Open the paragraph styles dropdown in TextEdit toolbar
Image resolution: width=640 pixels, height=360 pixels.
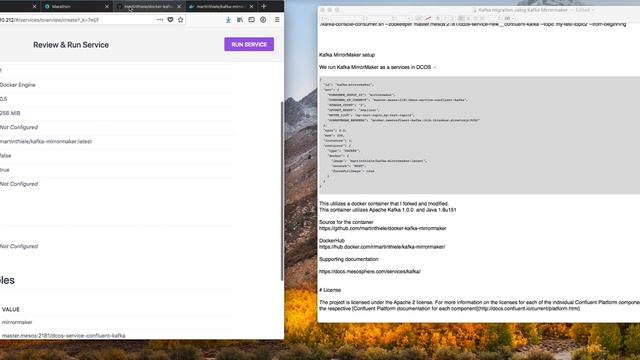pyautogui.click(x=324, y=18)
